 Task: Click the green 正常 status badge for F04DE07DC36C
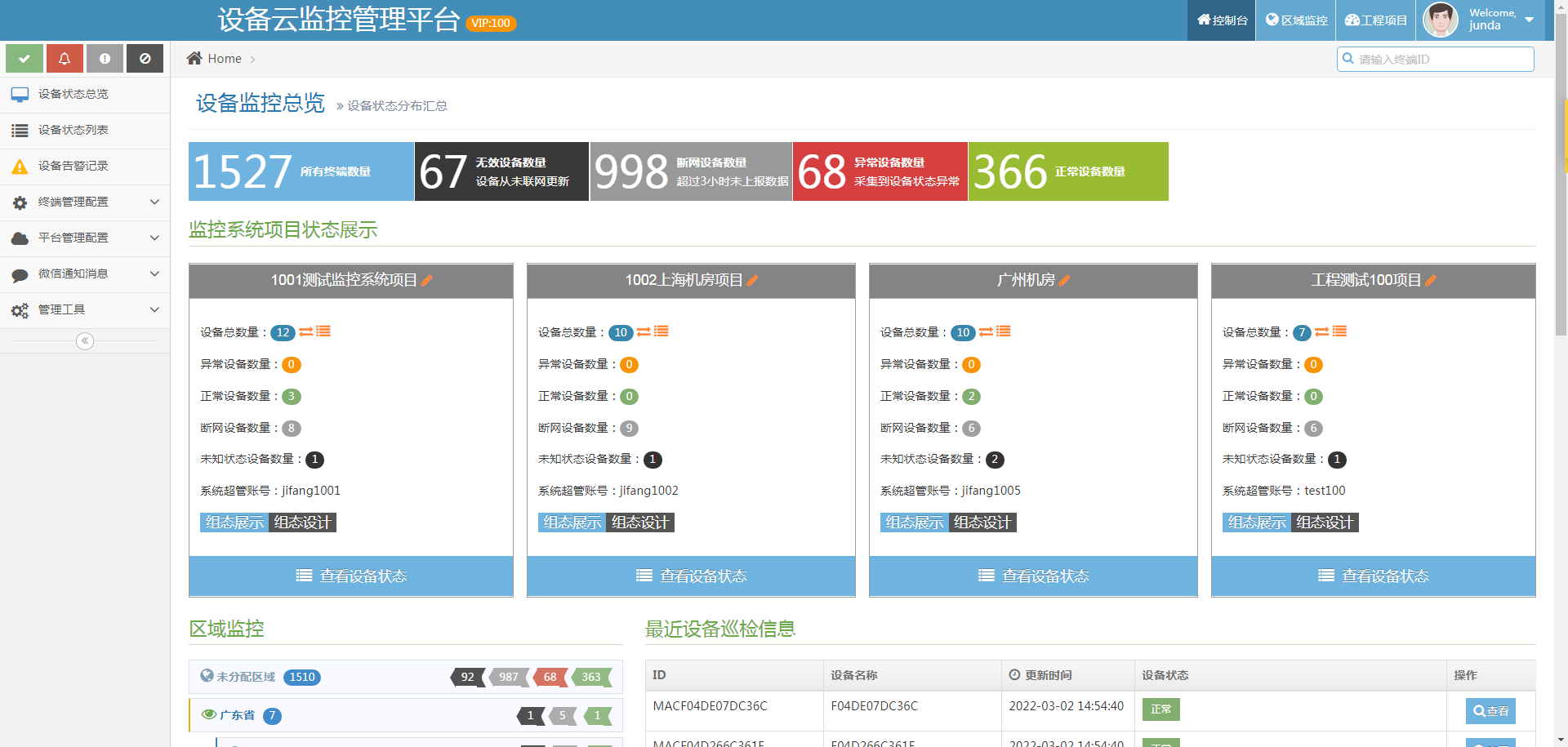click(x=1160, y=709)
